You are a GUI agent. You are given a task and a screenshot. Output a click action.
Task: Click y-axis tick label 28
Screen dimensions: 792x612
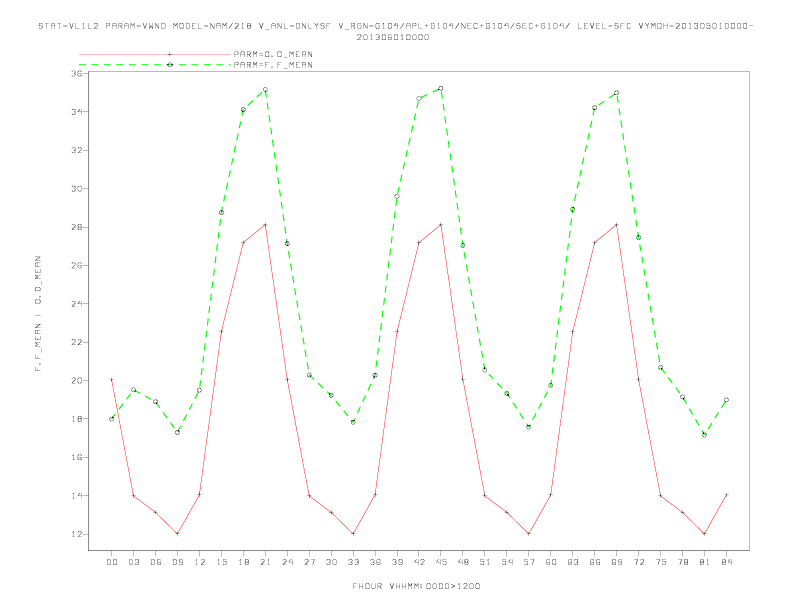click(x=77, y=227)
